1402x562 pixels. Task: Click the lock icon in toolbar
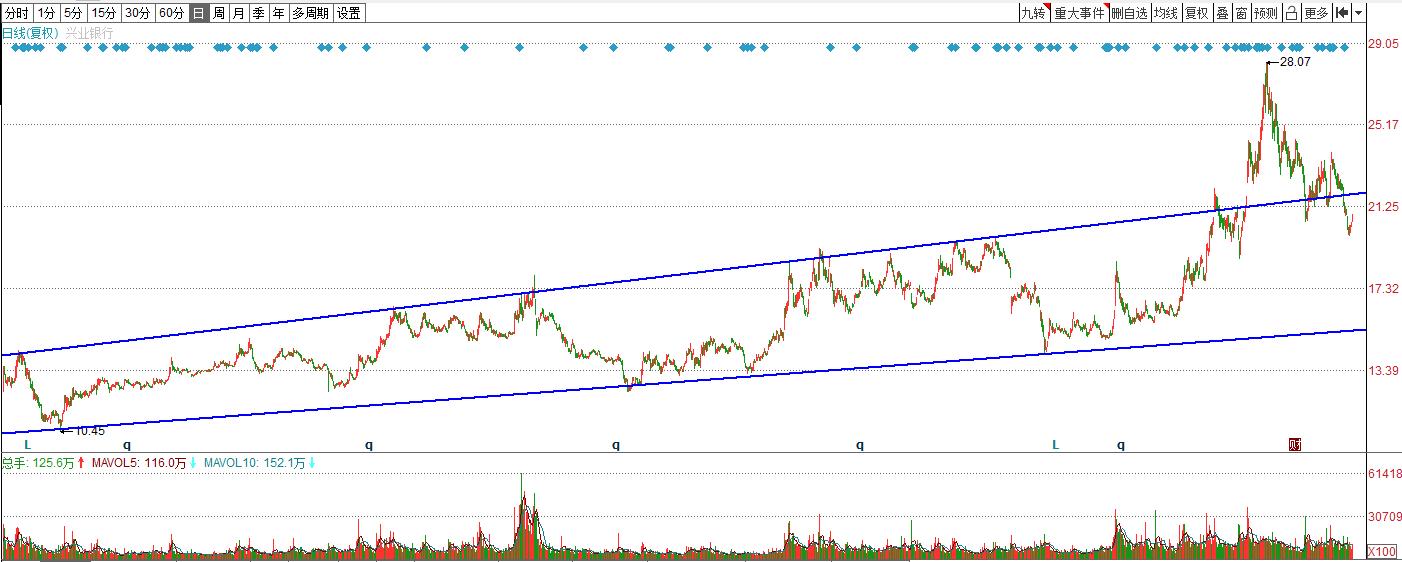[x=1291, y=13]
